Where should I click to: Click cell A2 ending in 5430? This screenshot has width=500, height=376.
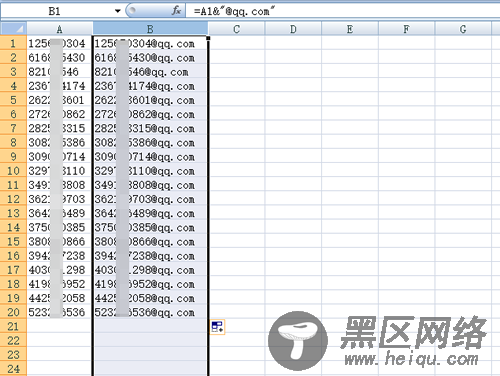tap(59, 57)
